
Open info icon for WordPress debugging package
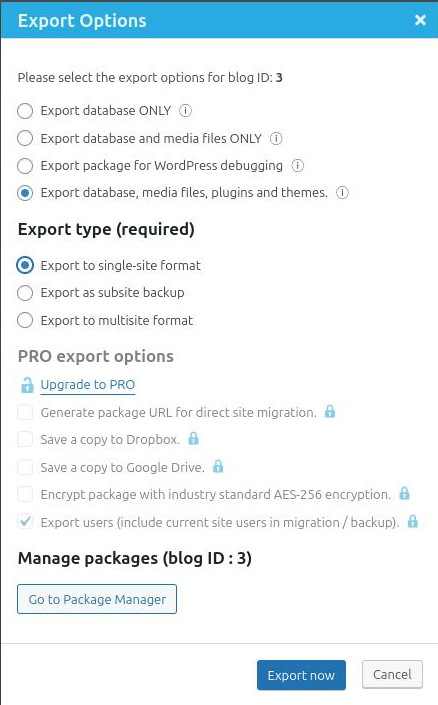(297, 165)
